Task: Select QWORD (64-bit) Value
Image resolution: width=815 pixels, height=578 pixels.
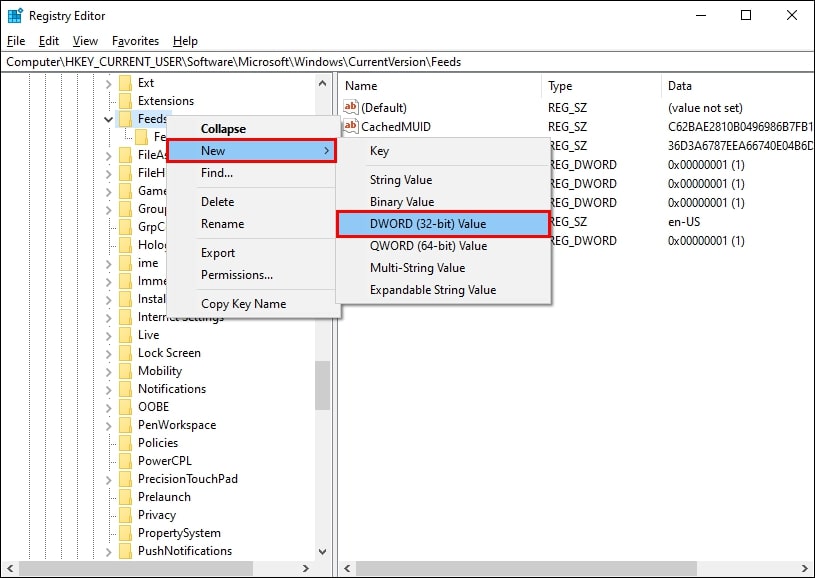Action: tap(443, 246)
